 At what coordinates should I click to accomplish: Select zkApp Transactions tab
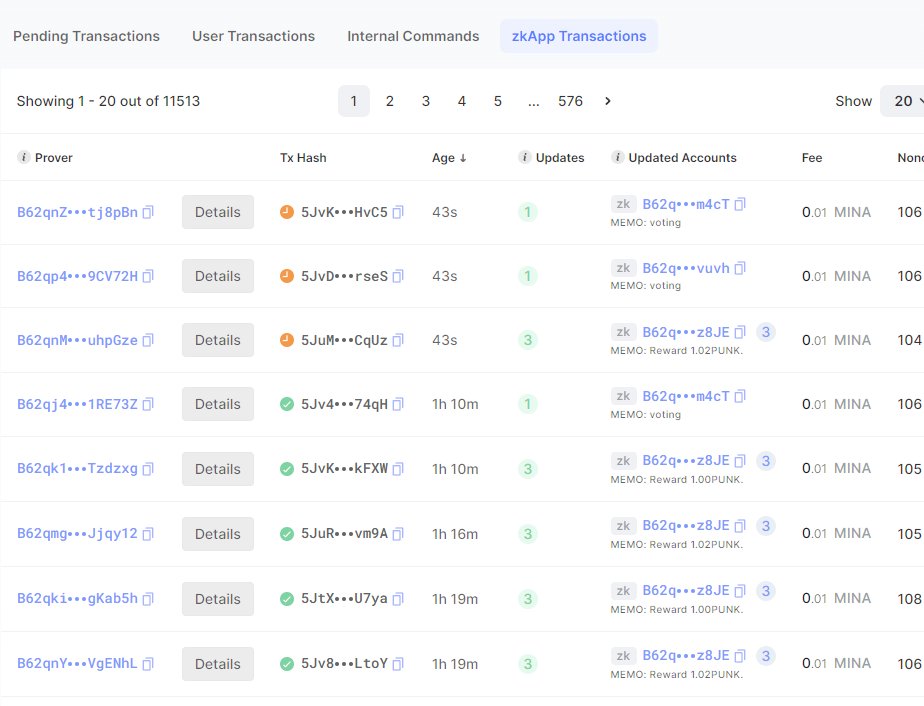(579, 36)
